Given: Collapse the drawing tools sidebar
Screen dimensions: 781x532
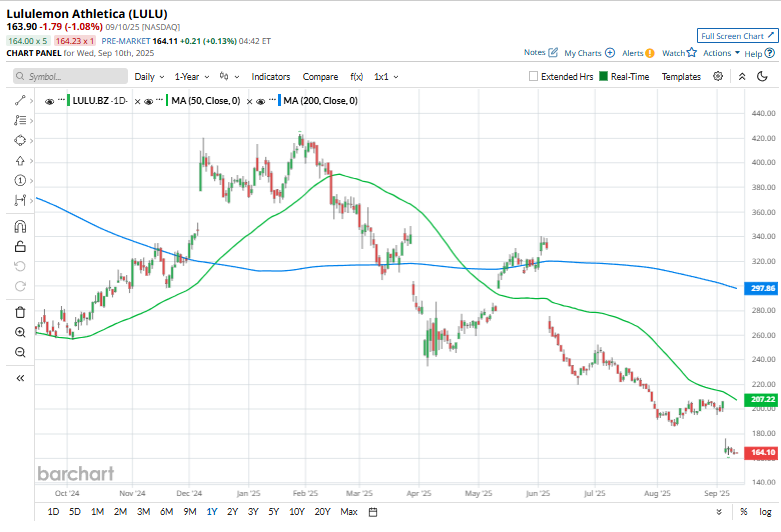Looking at the screenshot, I should pos(20,378).
